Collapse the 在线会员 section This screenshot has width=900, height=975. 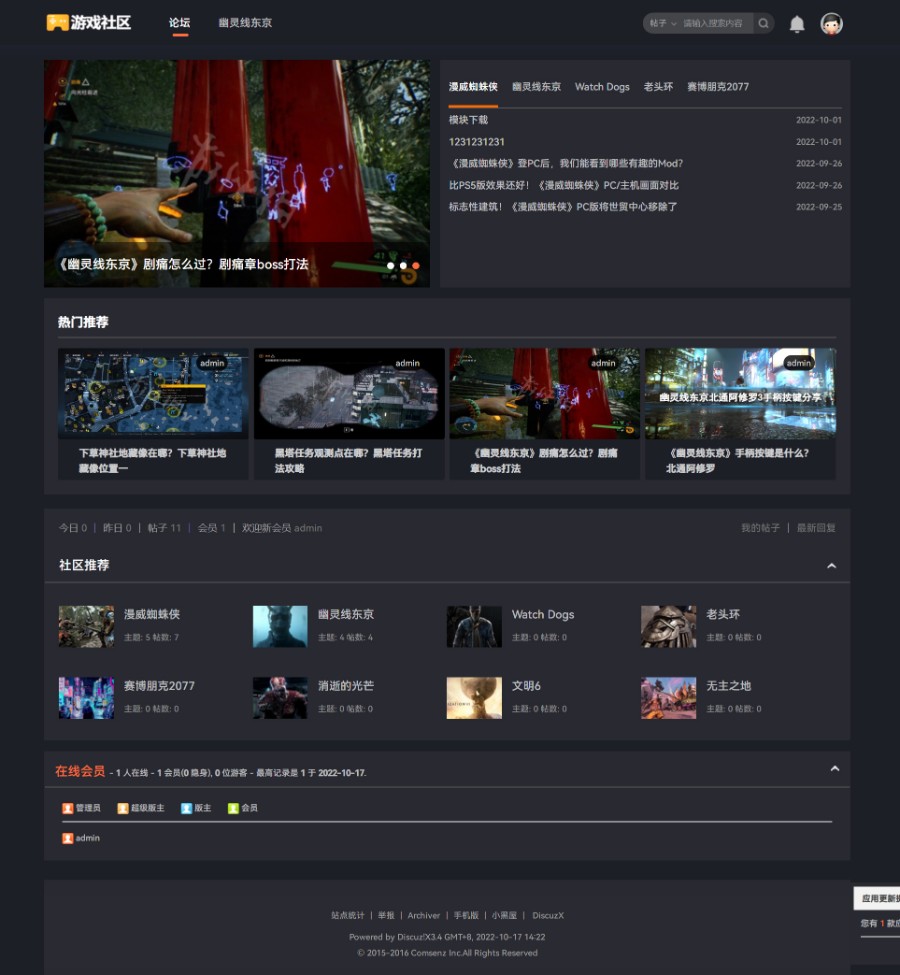point(835,769)
